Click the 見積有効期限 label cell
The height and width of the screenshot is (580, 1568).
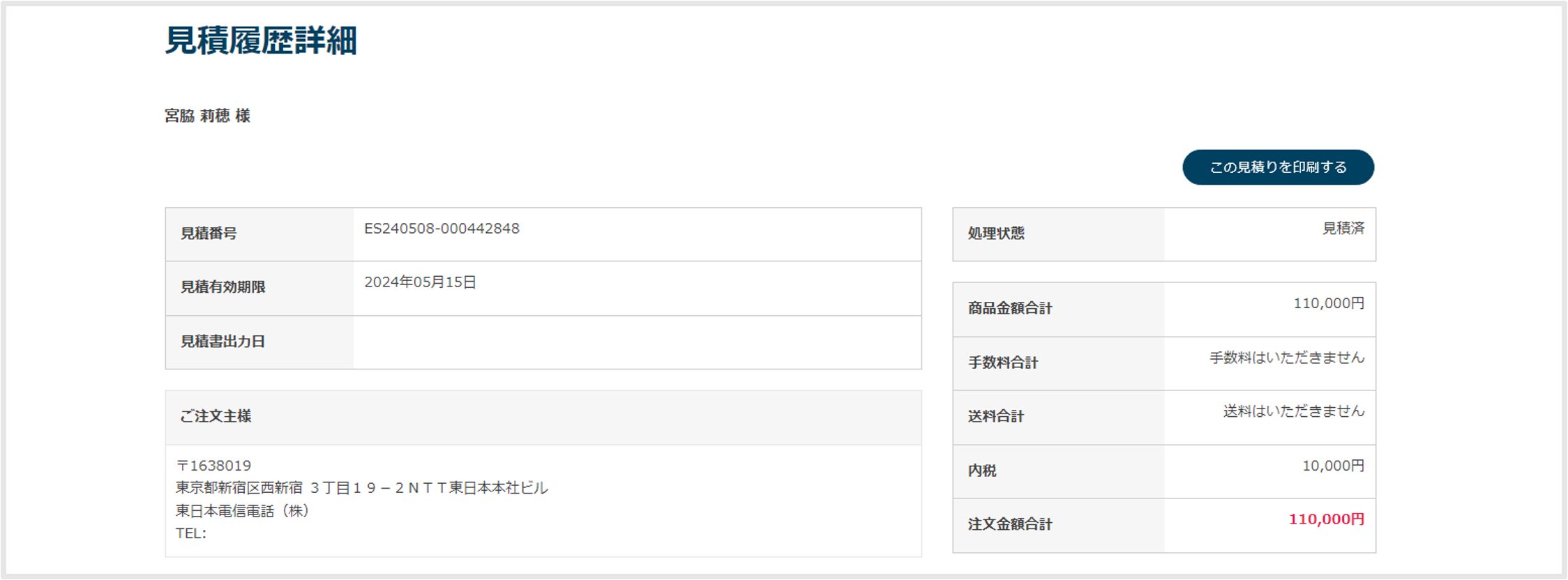[x=259, y=288]
